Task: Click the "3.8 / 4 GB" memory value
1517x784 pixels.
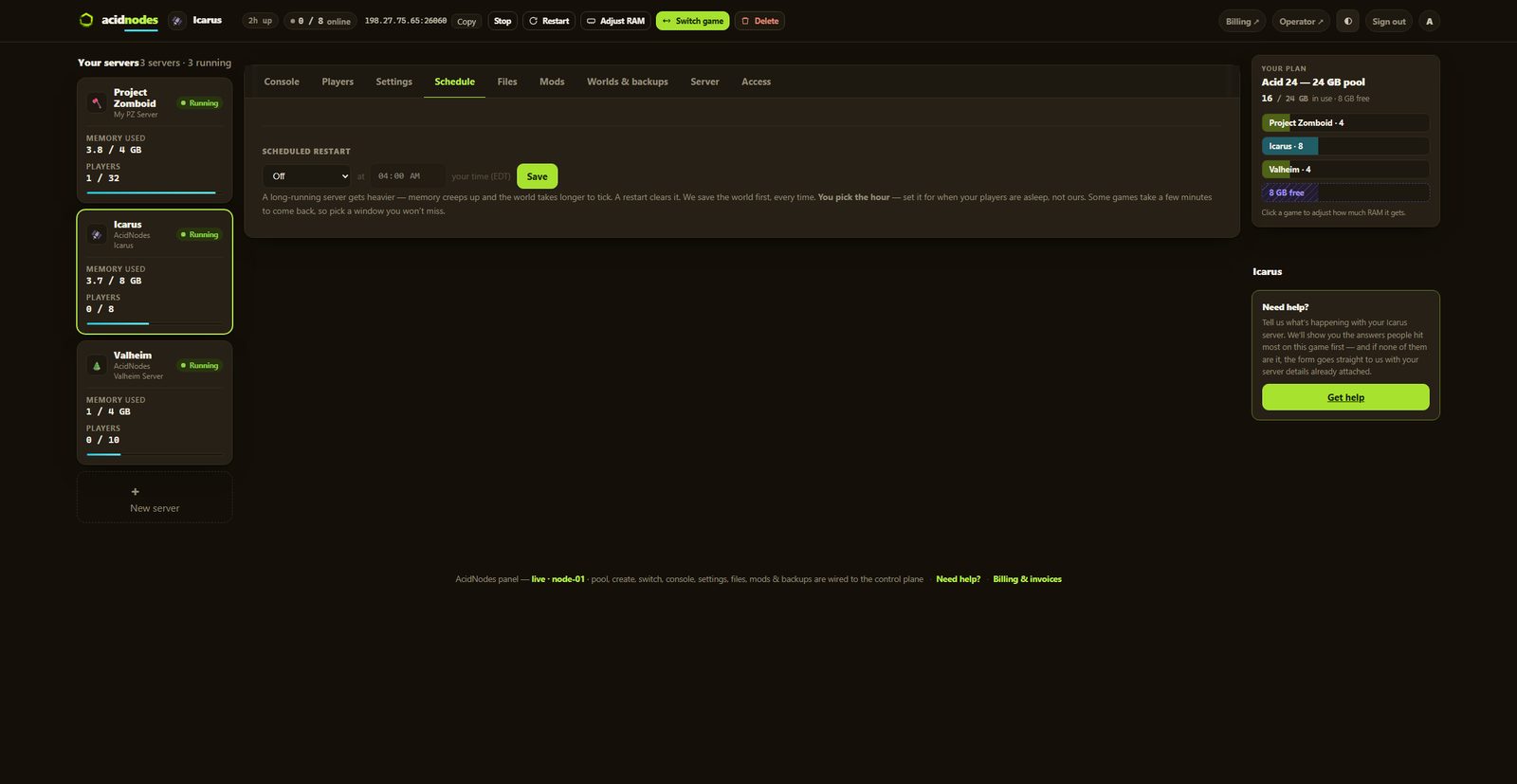Action: (114, 150)
